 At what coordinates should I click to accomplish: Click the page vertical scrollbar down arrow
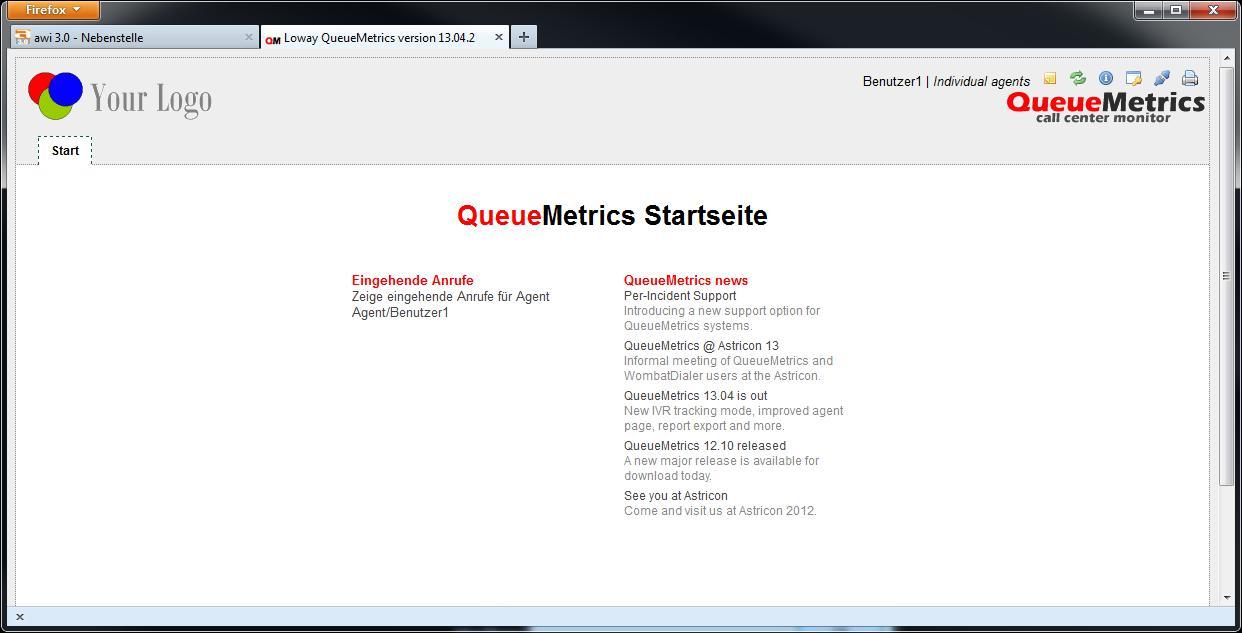pos(1227,597)
